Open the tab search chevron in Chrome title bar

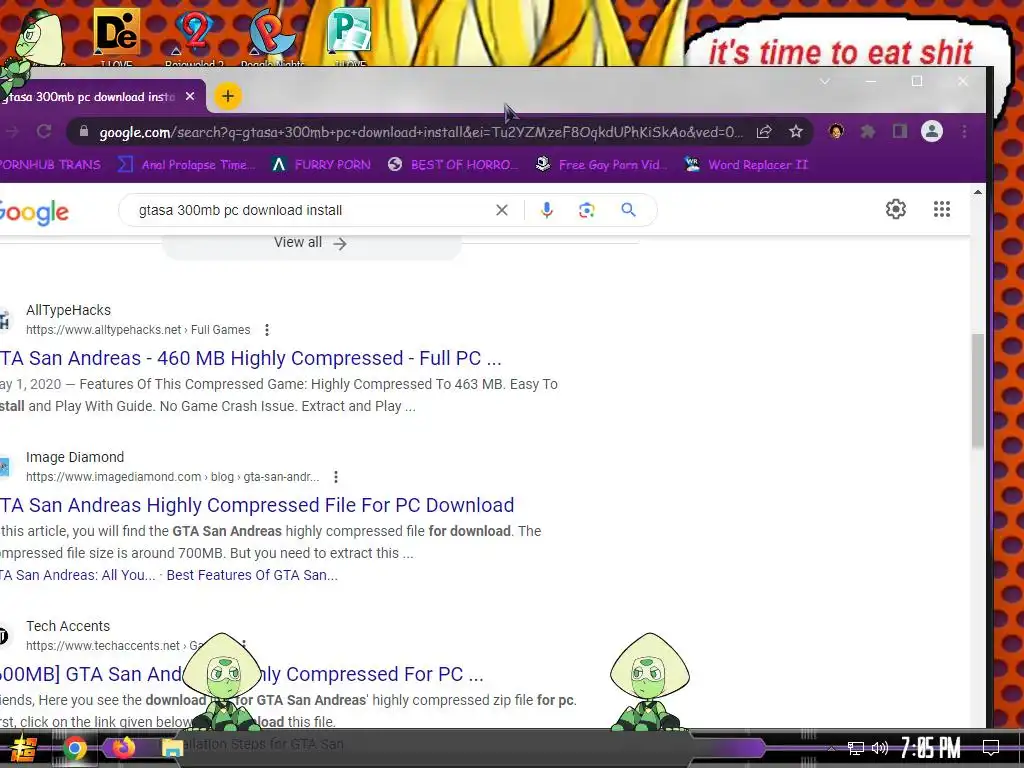pos(825,82)
